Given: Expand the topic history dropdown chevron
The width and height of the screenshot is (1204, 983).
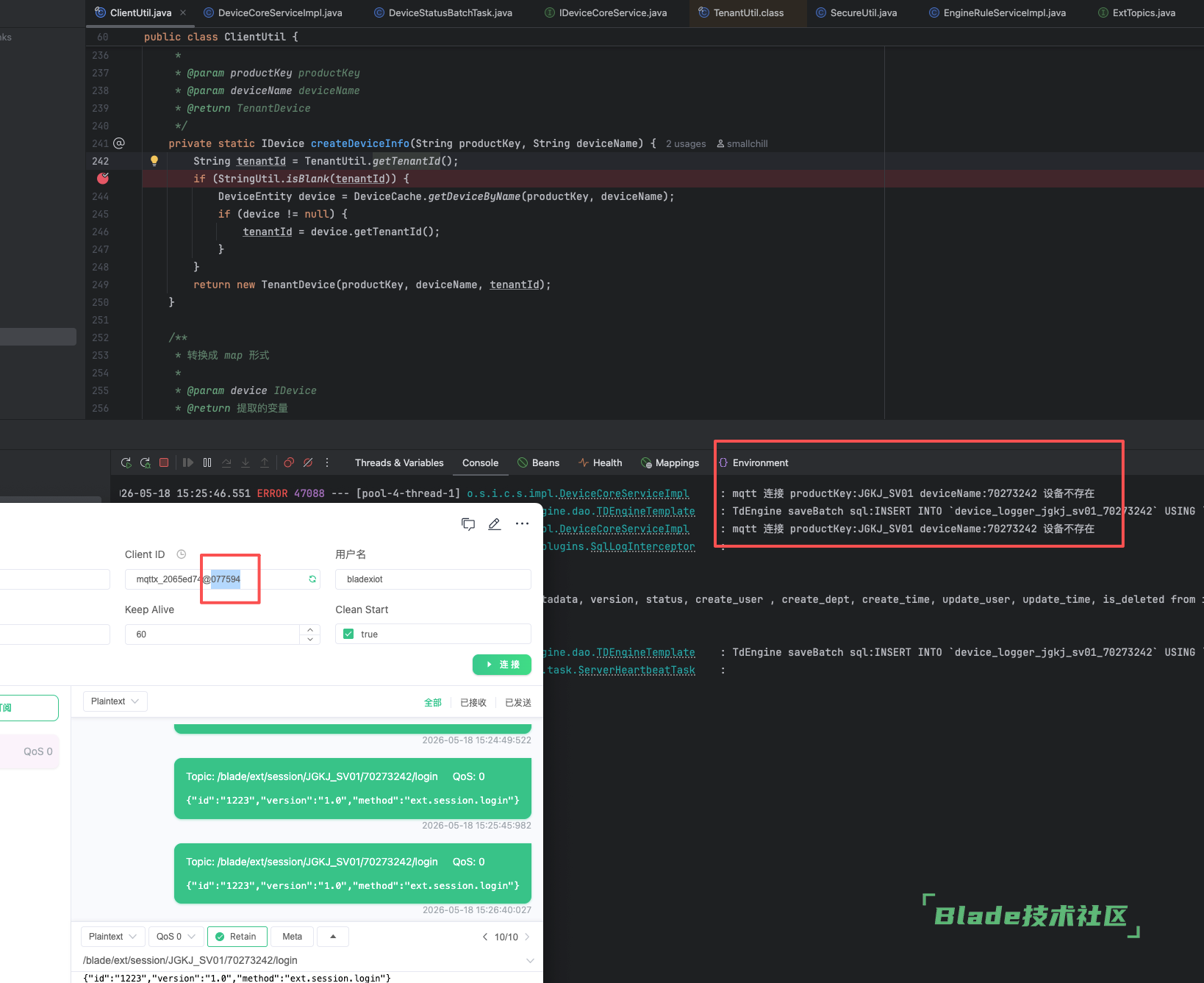Looking at the screenshot, I should (530, 961).
